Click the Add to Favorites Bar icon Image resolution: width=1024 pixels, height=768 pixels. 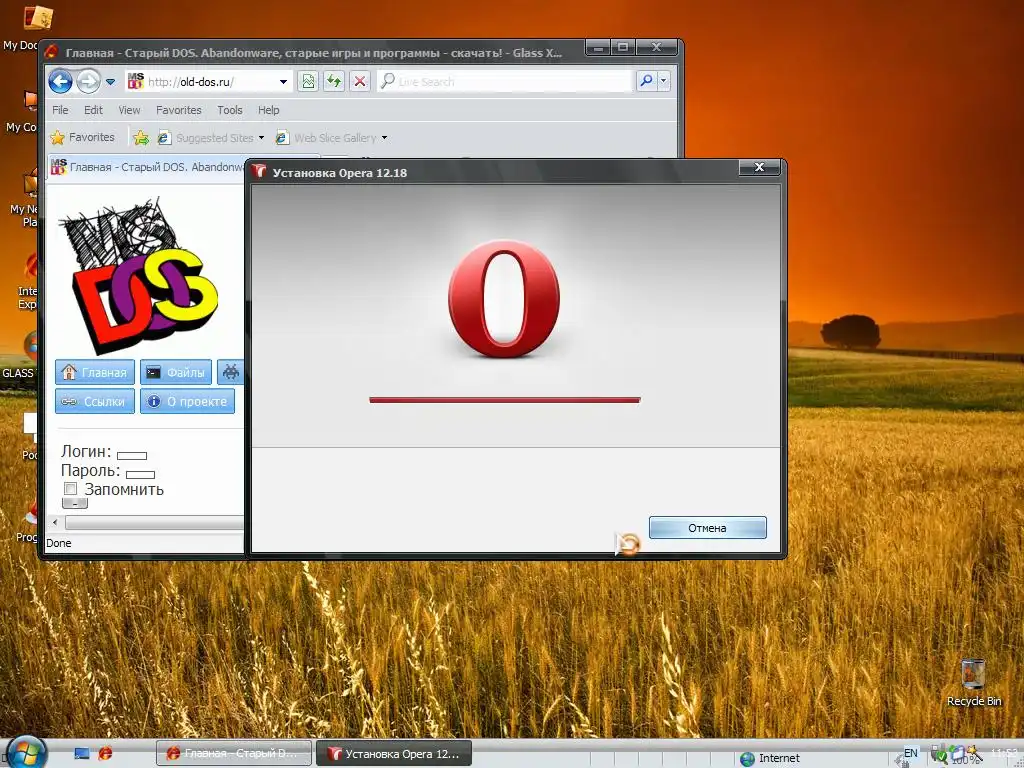[x=140, y=138]
